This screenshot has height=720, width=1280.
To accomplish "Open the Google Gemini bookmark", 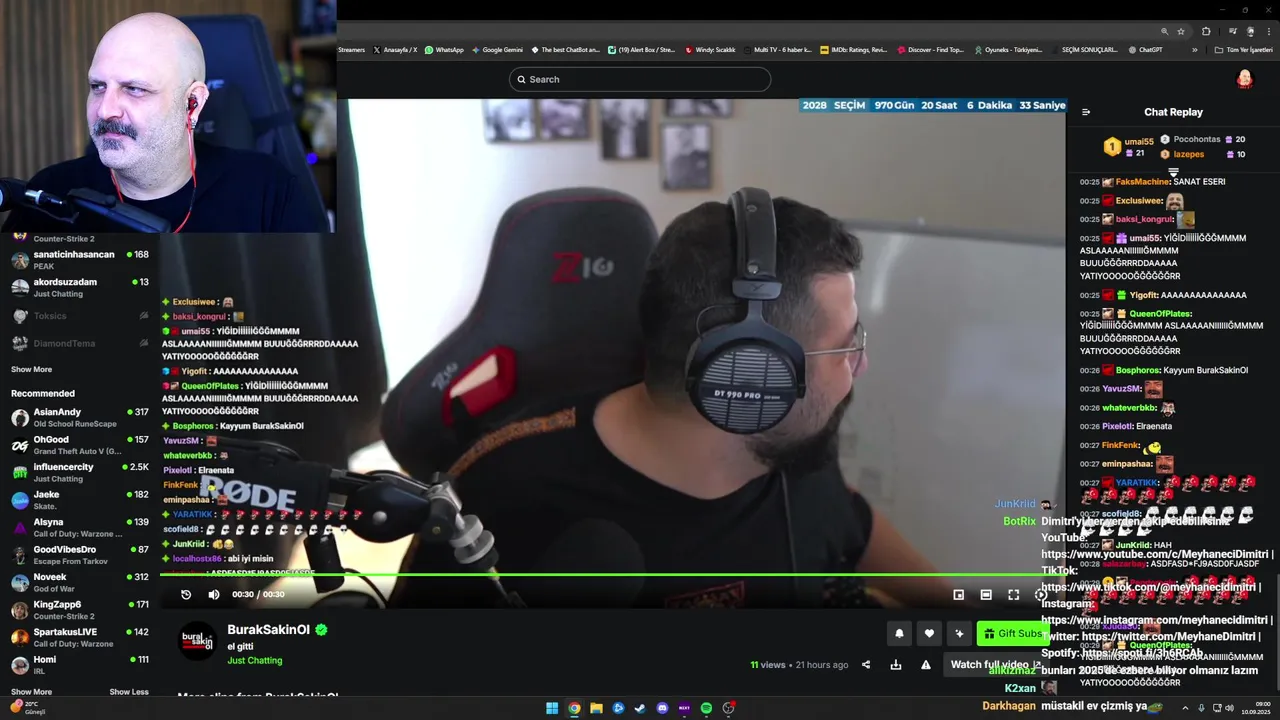I will pos(497,49).
